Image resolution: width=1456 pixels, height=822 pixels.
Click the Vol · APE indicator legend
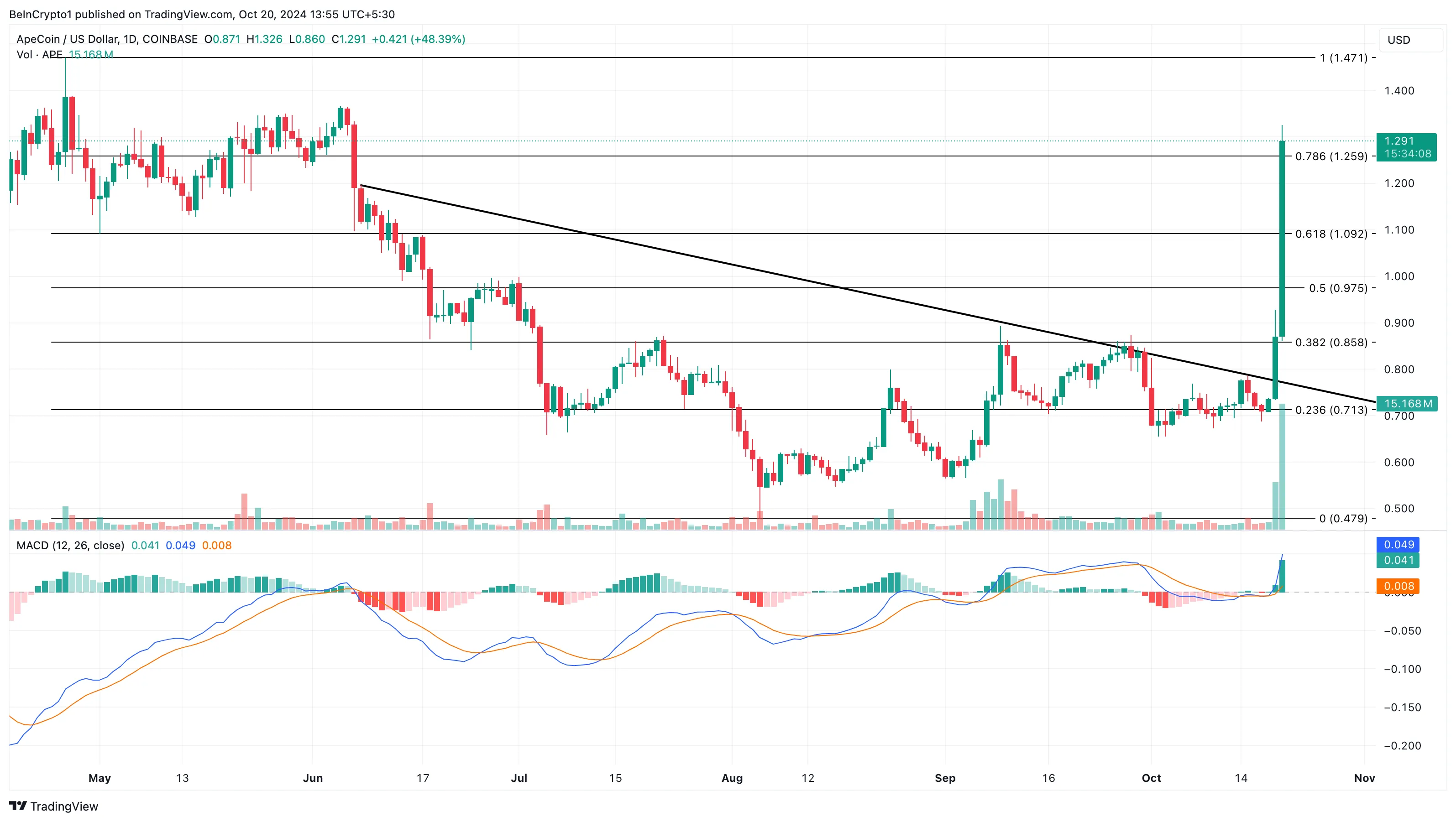40,55
